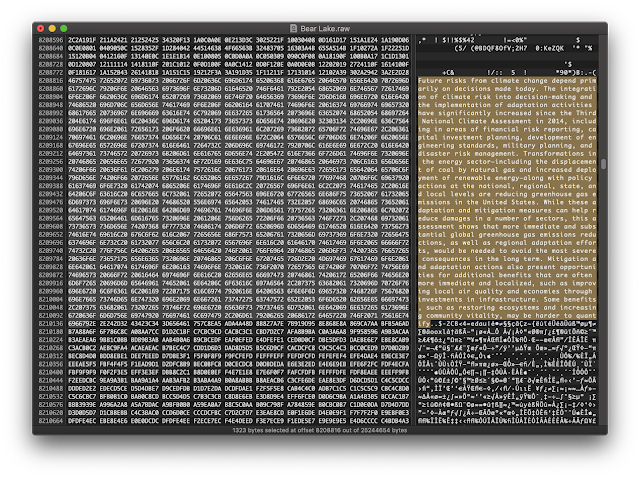
Task: Click hex group 204E6174 in row 8209036
Action: [82, 121]
